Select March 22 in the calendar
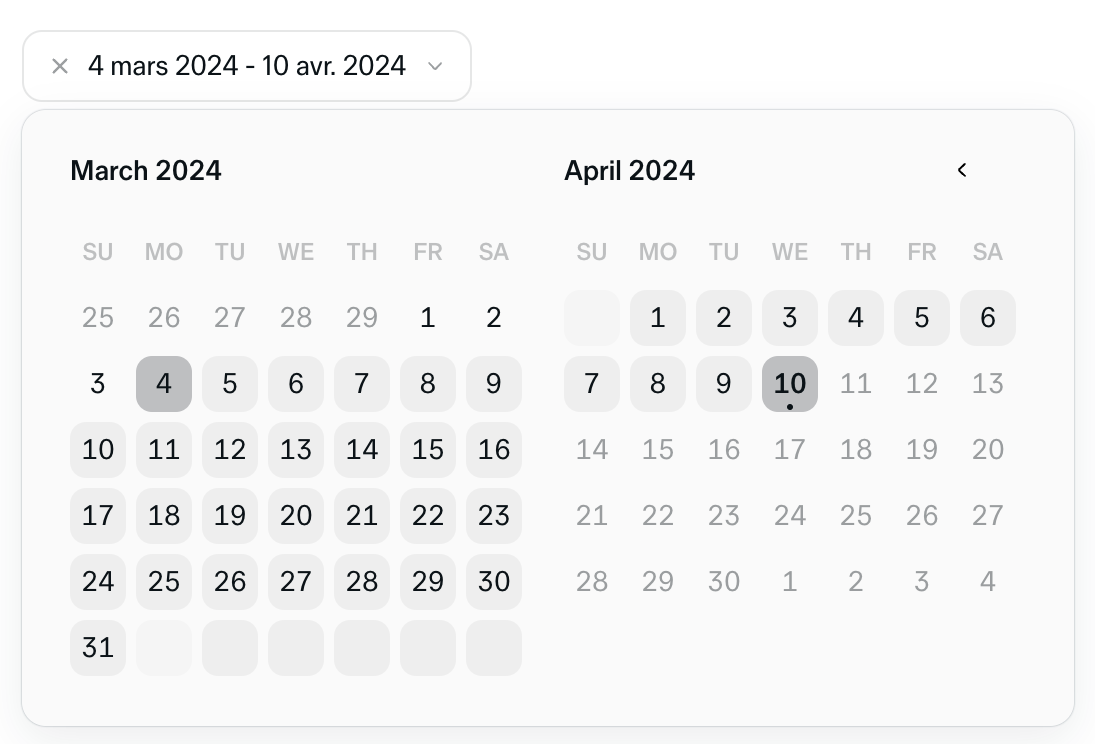Viewport: 1095px width, 744px height. 428,515
